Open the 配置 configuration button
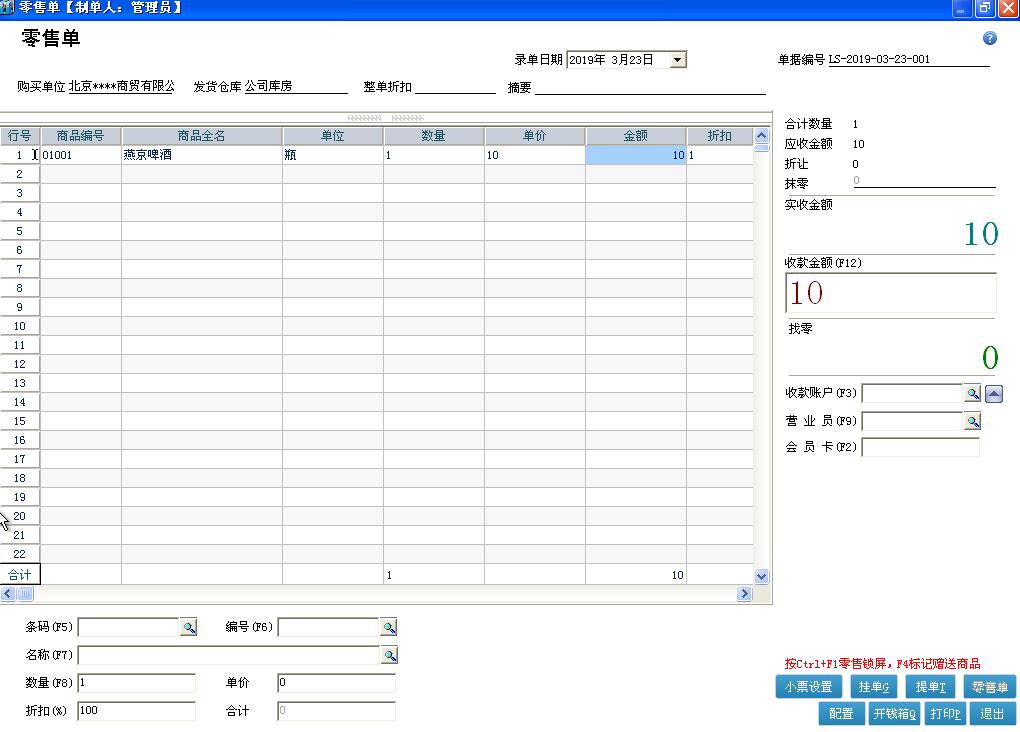This screenshot has width=1020, height=732. tap(840, 714)
